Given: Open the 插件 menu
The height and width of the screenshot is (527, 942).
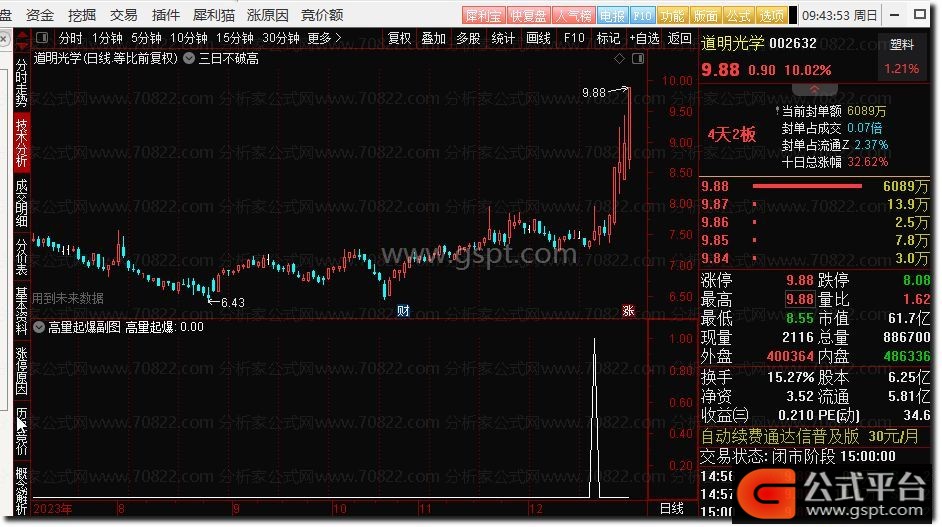Looking at the screenshot, I should click(166, 14).
